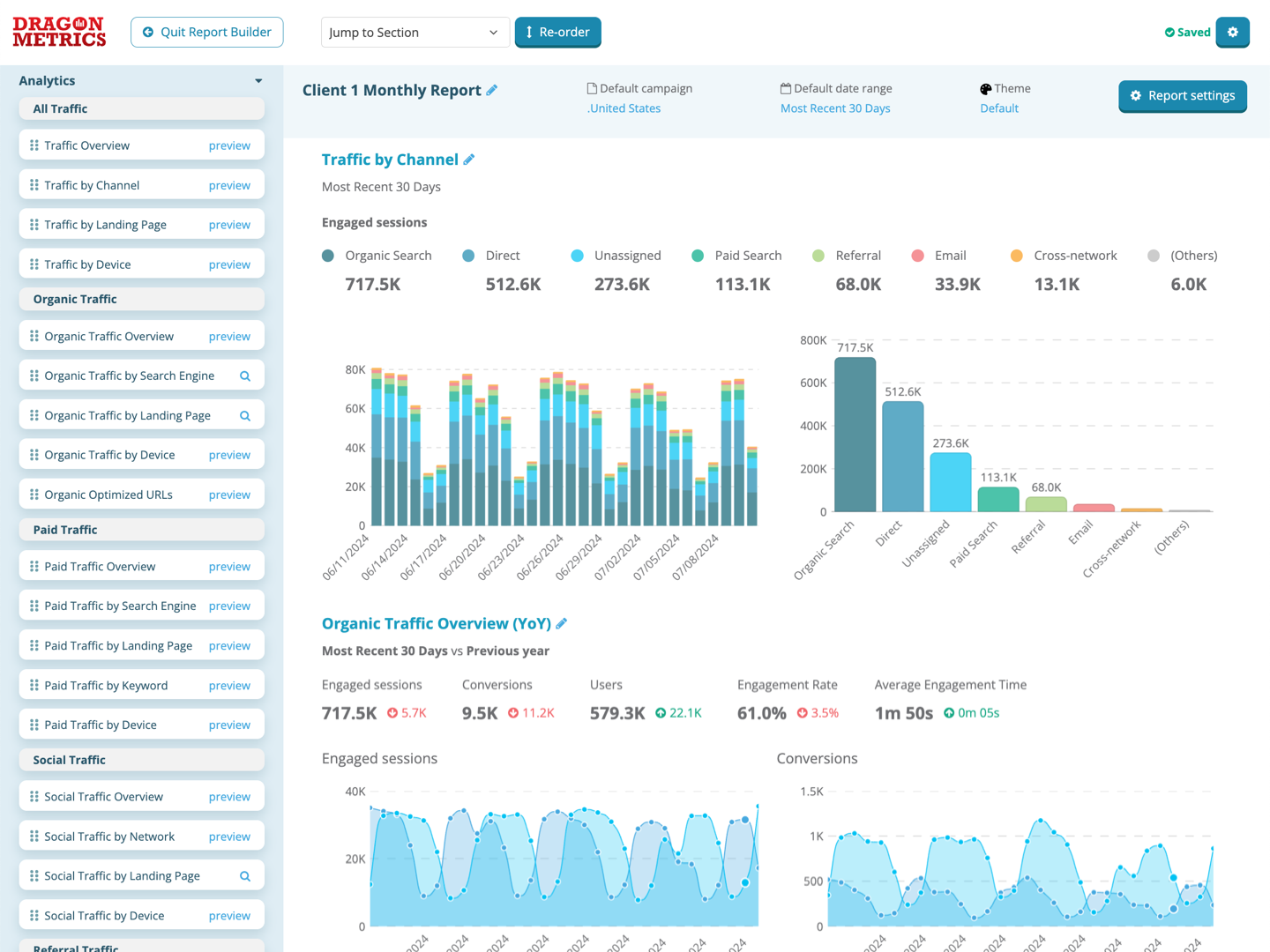Toggle the Unassigned legend dot
The image size is (1270, 952).
pyautogui.click(x=577, y=256)
